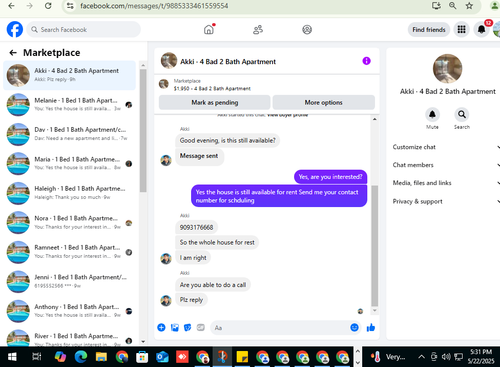The width and height of the screenshot is (500, 367).
Task: Open Ramneet - 1 Bed 1 Bath conversation
Action: [70, 252]
